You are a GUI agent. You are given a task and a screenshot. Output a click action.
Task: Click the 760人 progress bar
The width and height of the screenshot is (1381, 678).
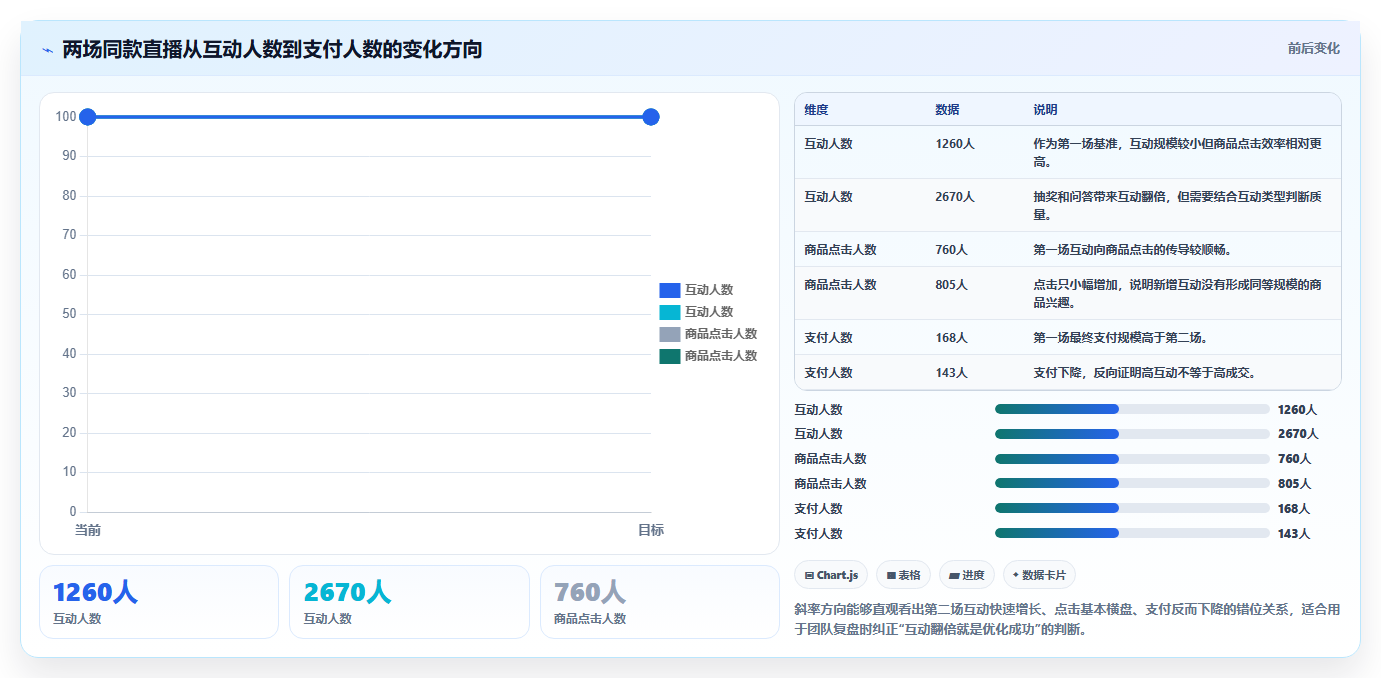[1132, 459]
